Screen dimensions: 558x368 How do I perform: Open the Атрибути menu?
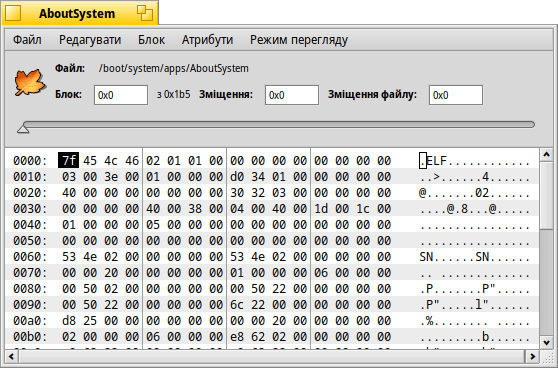207,40
